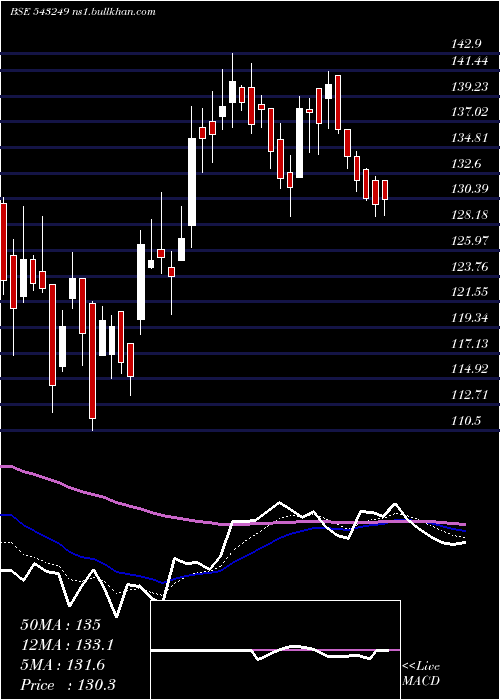The width and height of the screenshot is (500, 700).
Task: Click the 128.18 price axis label
Action: (470, 215)
